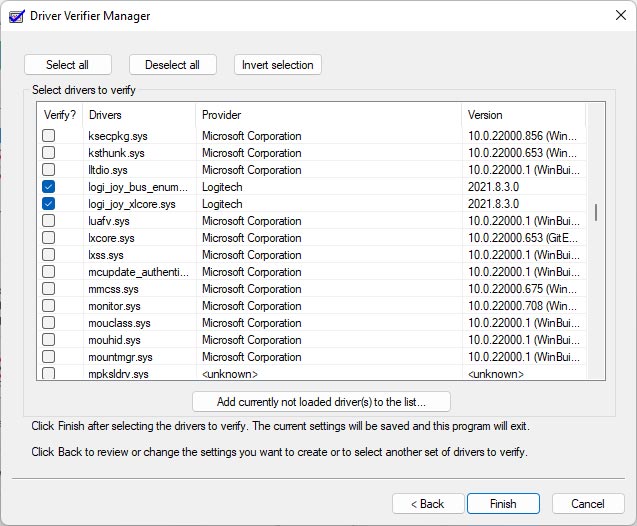Select the mouclass.sys row name

[x=119, y=323]
